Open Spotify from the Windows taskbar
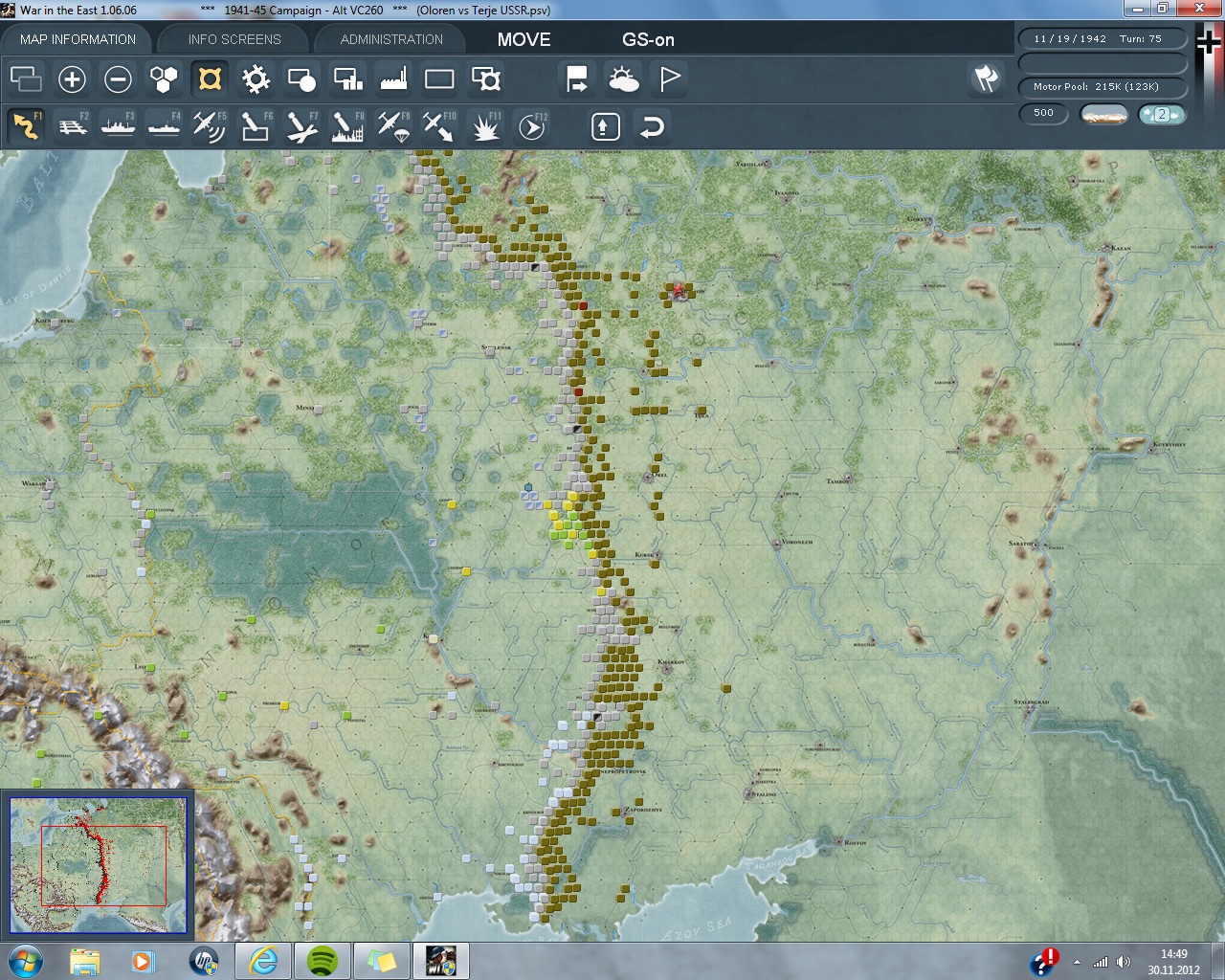Screen dimensions: 1225x980 pos(323,960)
